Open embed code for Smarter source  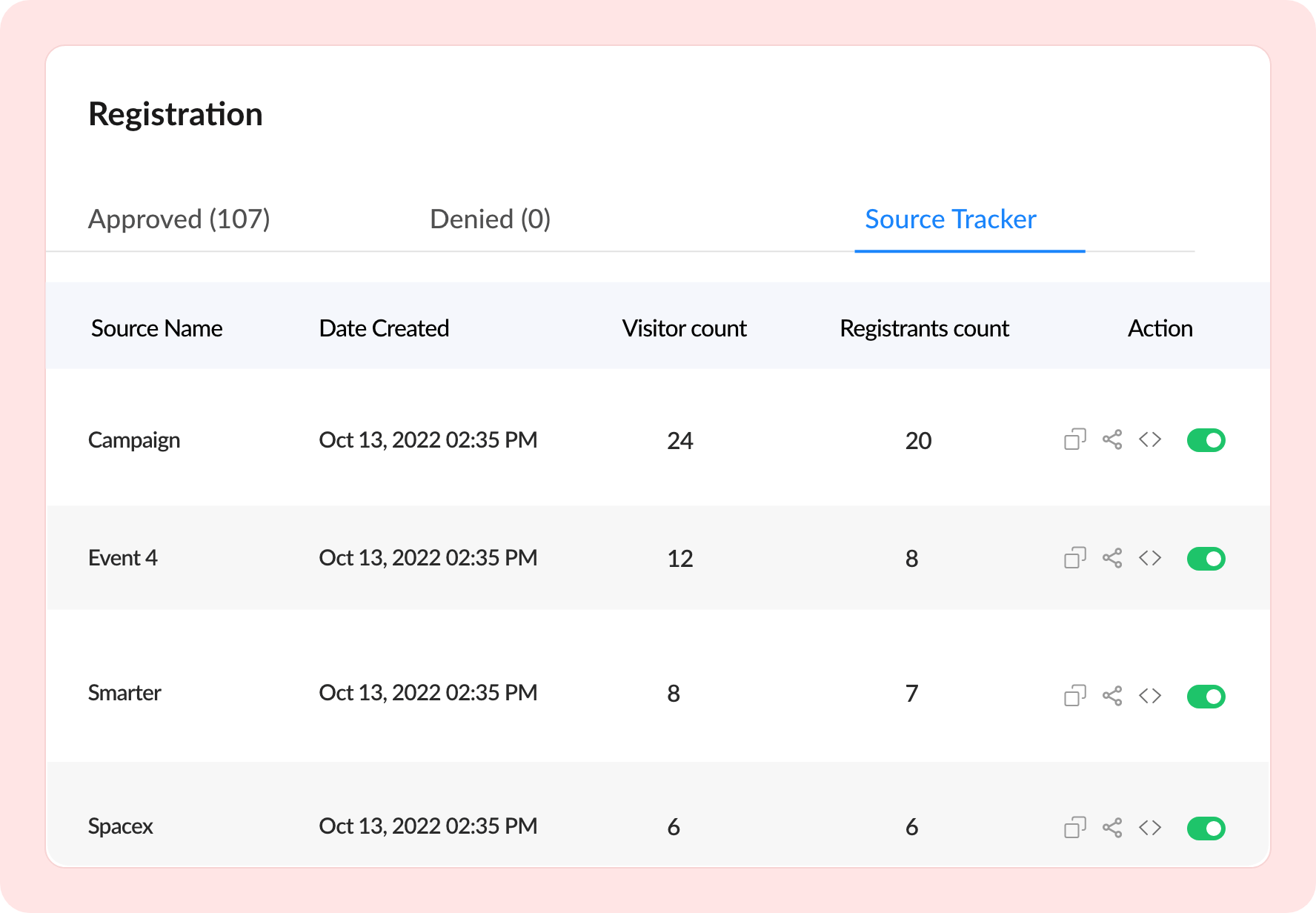[x=1150, y=696]
